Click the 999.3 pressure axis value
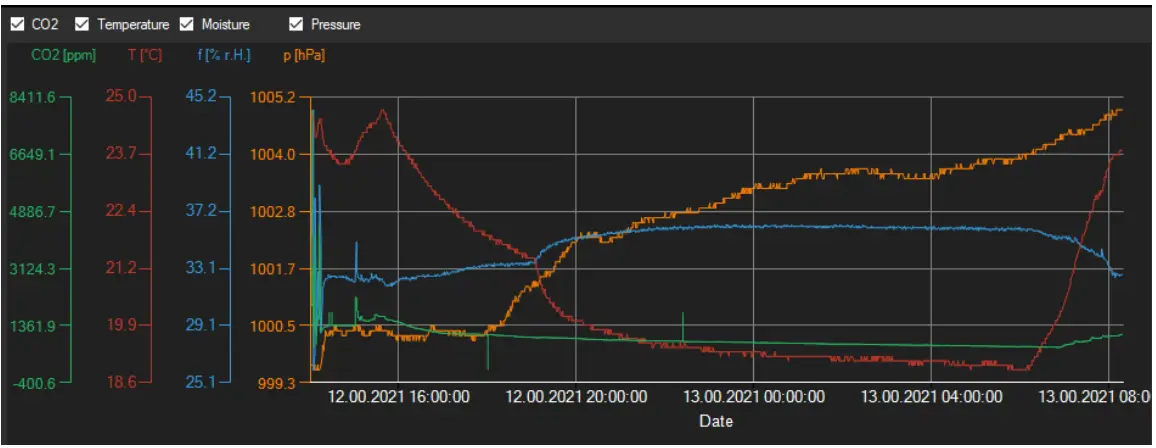 click(x=278, y=382)
